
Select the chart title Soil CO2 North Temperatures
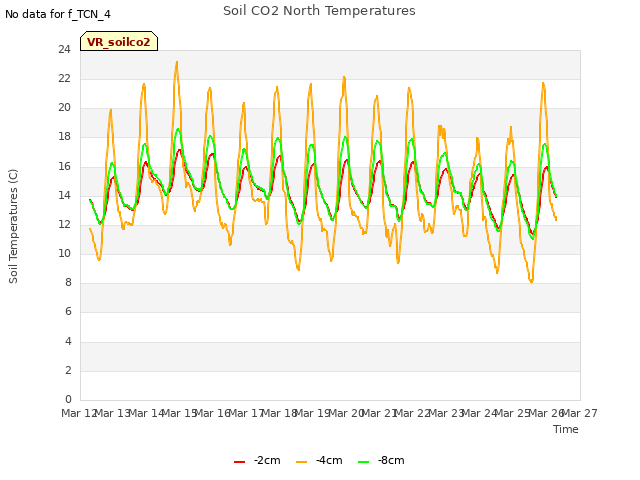click(319, 11)
